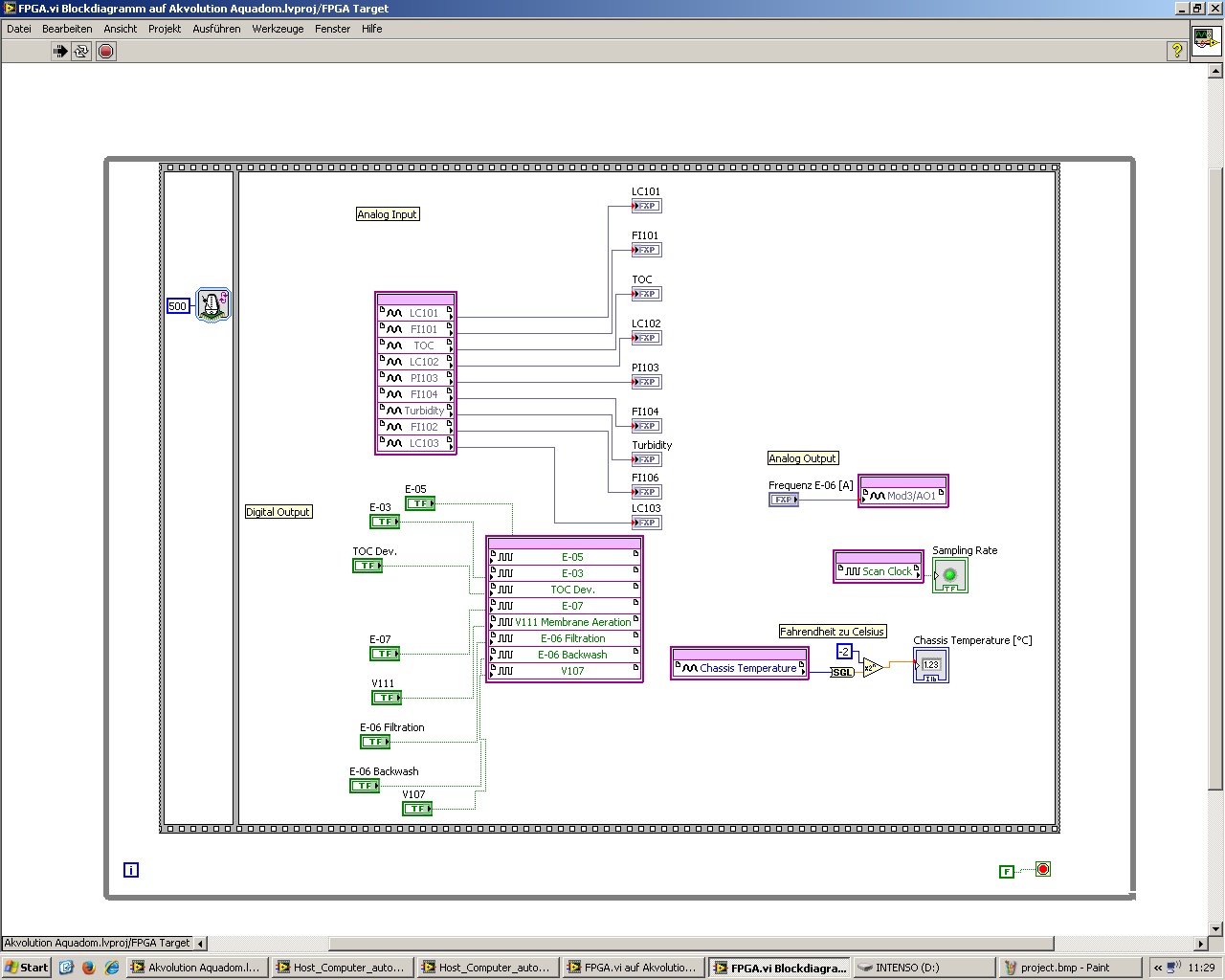Click the Run Continuously toolbar icon
Image resolution: width=1225 pixels, height=980 pixels.
pyautogui.click(x=81, y=52)
